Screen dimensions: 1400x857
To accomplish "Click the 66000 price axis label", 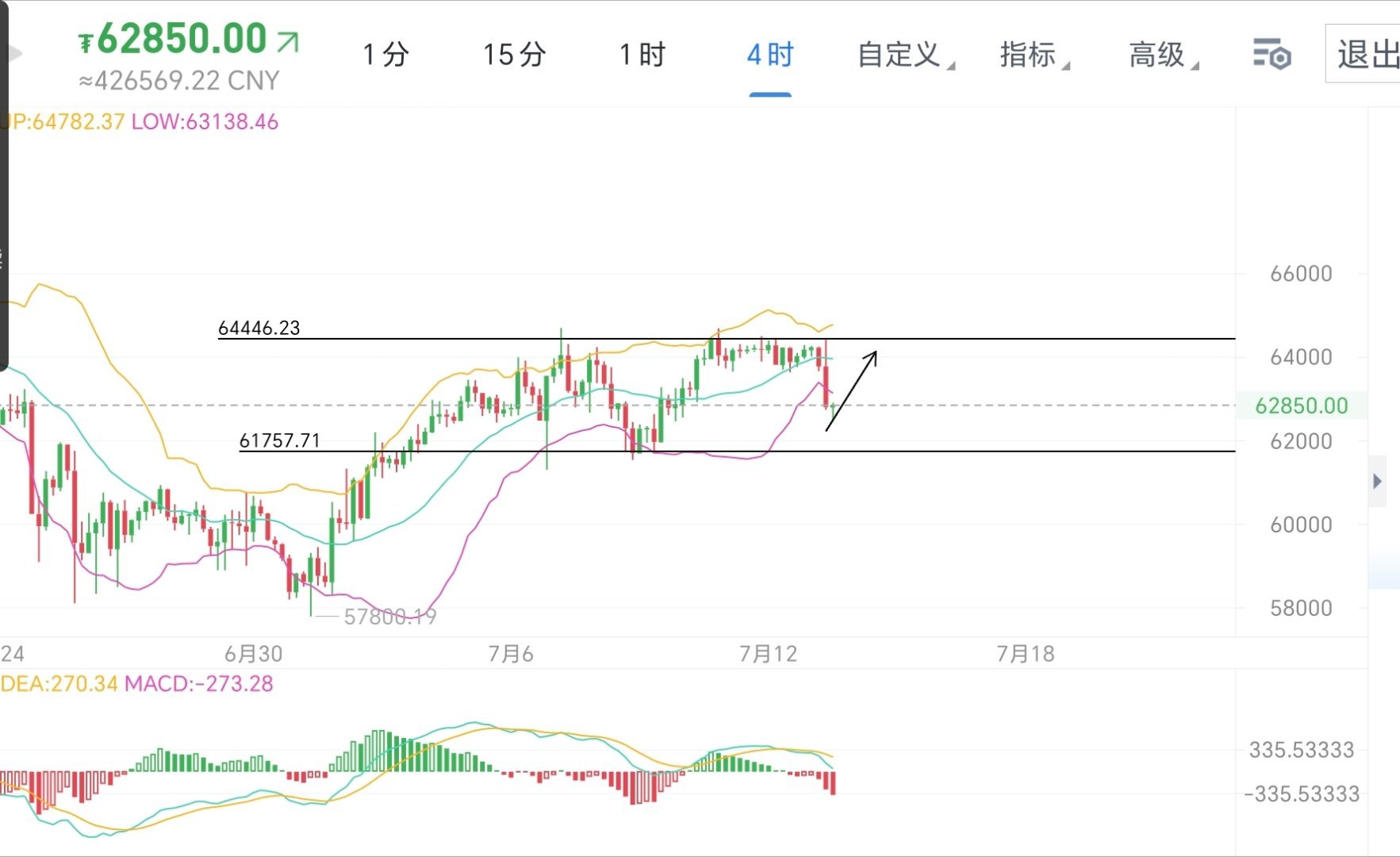I will pyautogui.click(x=1301, y=274).
